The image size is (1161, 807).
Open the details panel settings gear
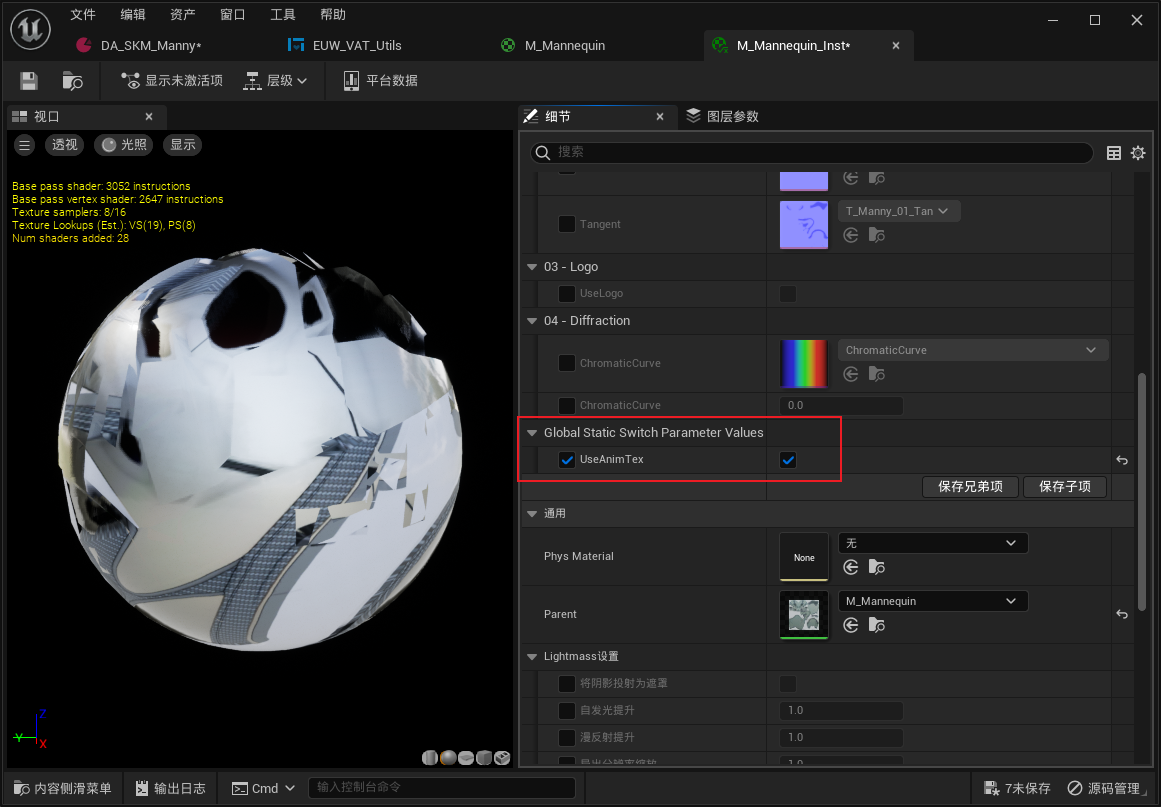click(1137, 153)
